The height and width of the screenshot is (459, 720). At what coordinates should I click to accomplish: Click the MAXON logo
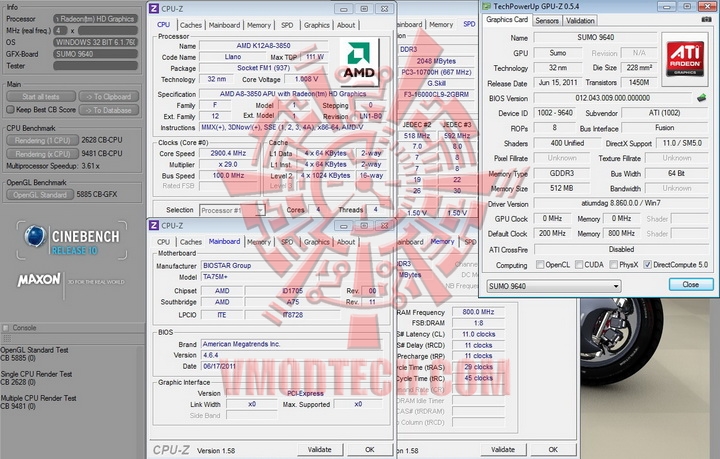click(x=39, y=280)
